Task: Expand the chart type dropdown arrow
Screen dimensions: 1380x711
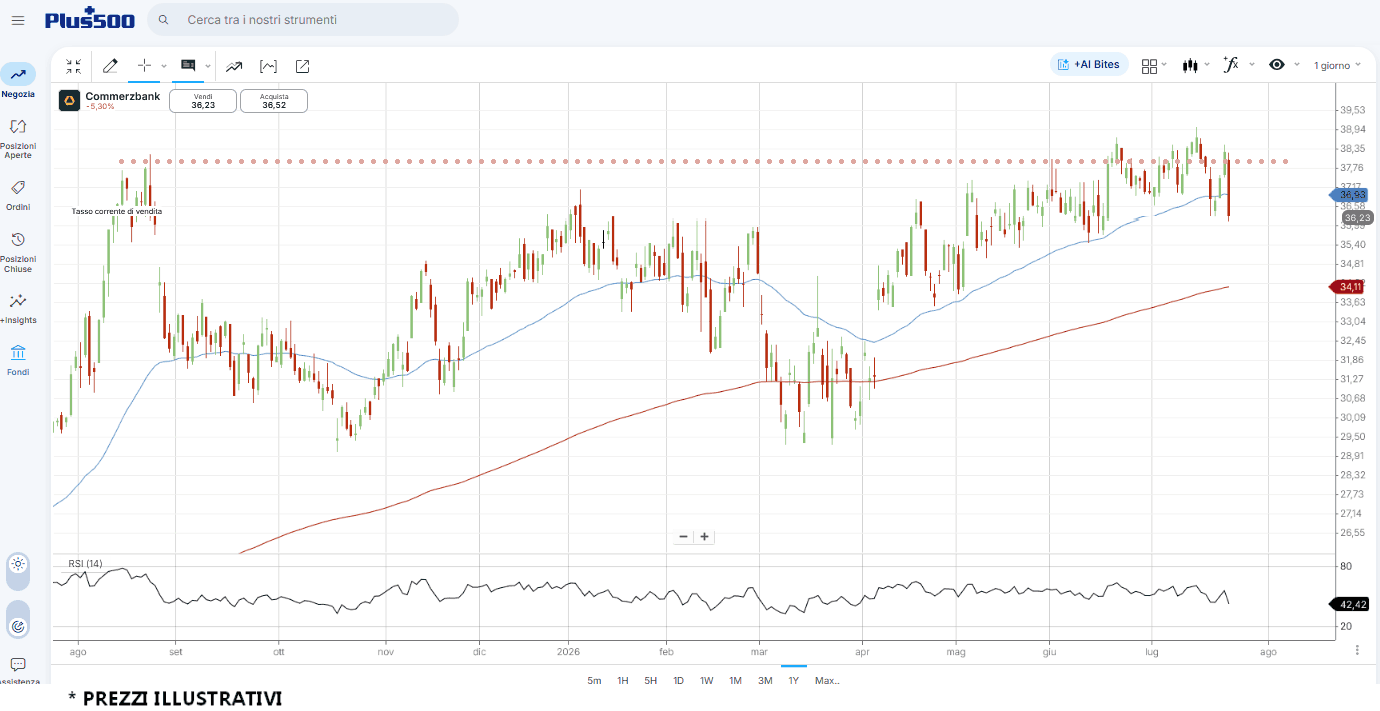Action: pyautogui.click(x=1207, y=64)
